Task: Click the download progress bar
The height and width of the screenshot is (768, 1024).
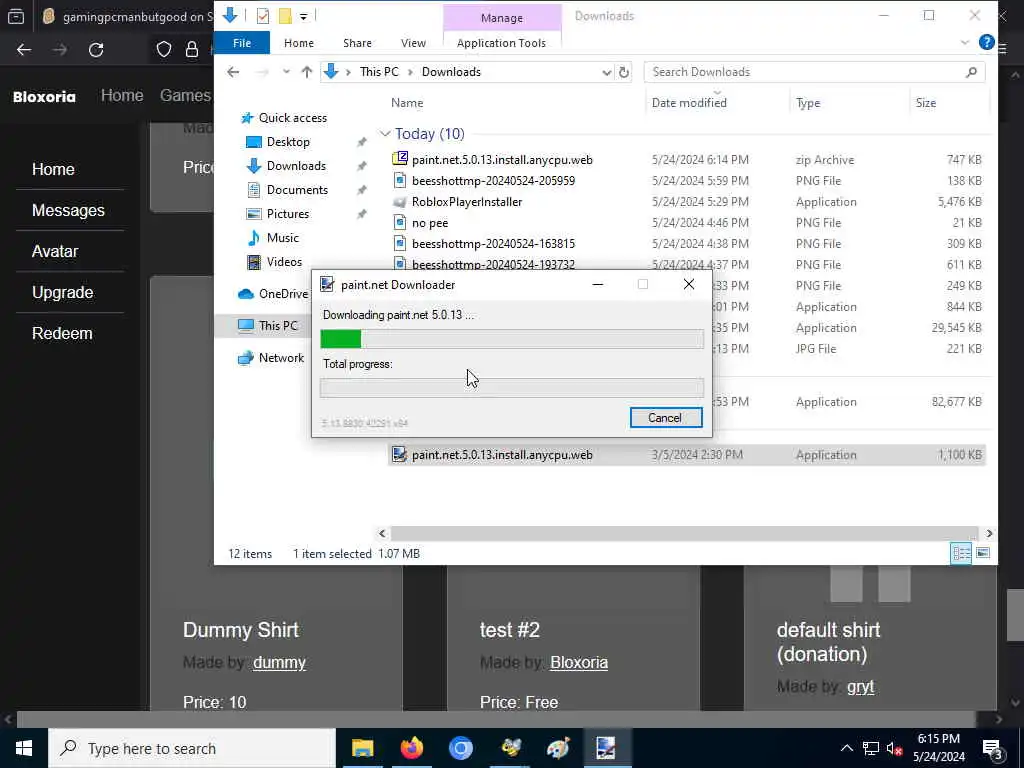Action: tap(512, 339)
